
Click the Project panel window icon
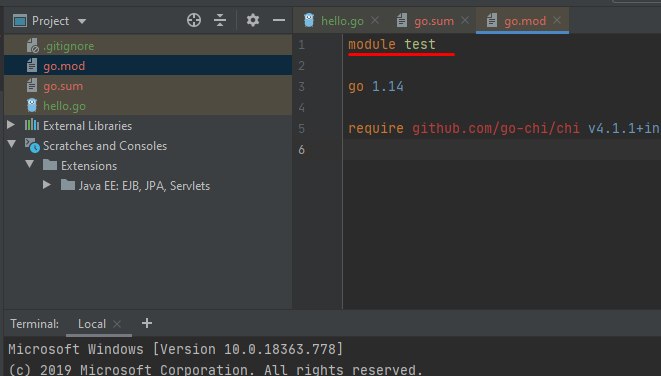pos(20,21)
